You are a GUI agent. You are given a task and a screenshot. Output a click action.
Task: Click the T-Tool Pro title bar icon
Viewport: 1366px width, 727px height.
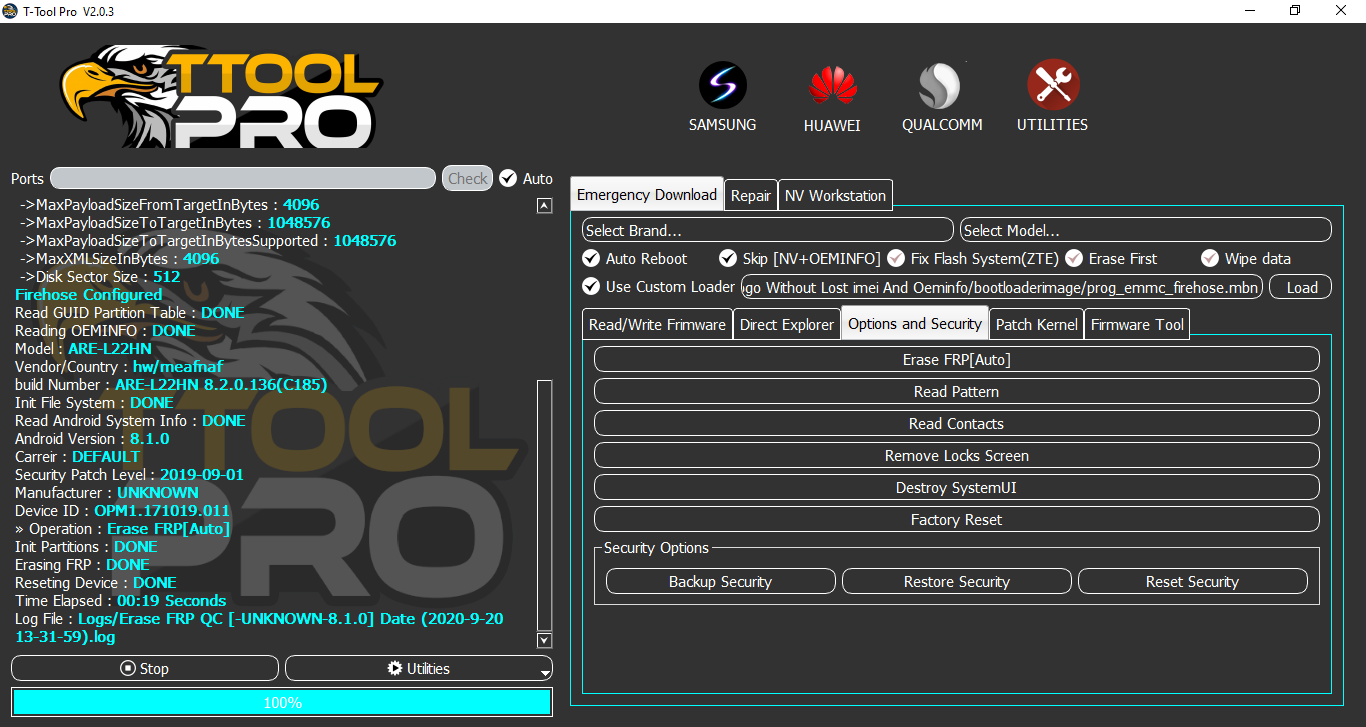(x=11, y=10)
